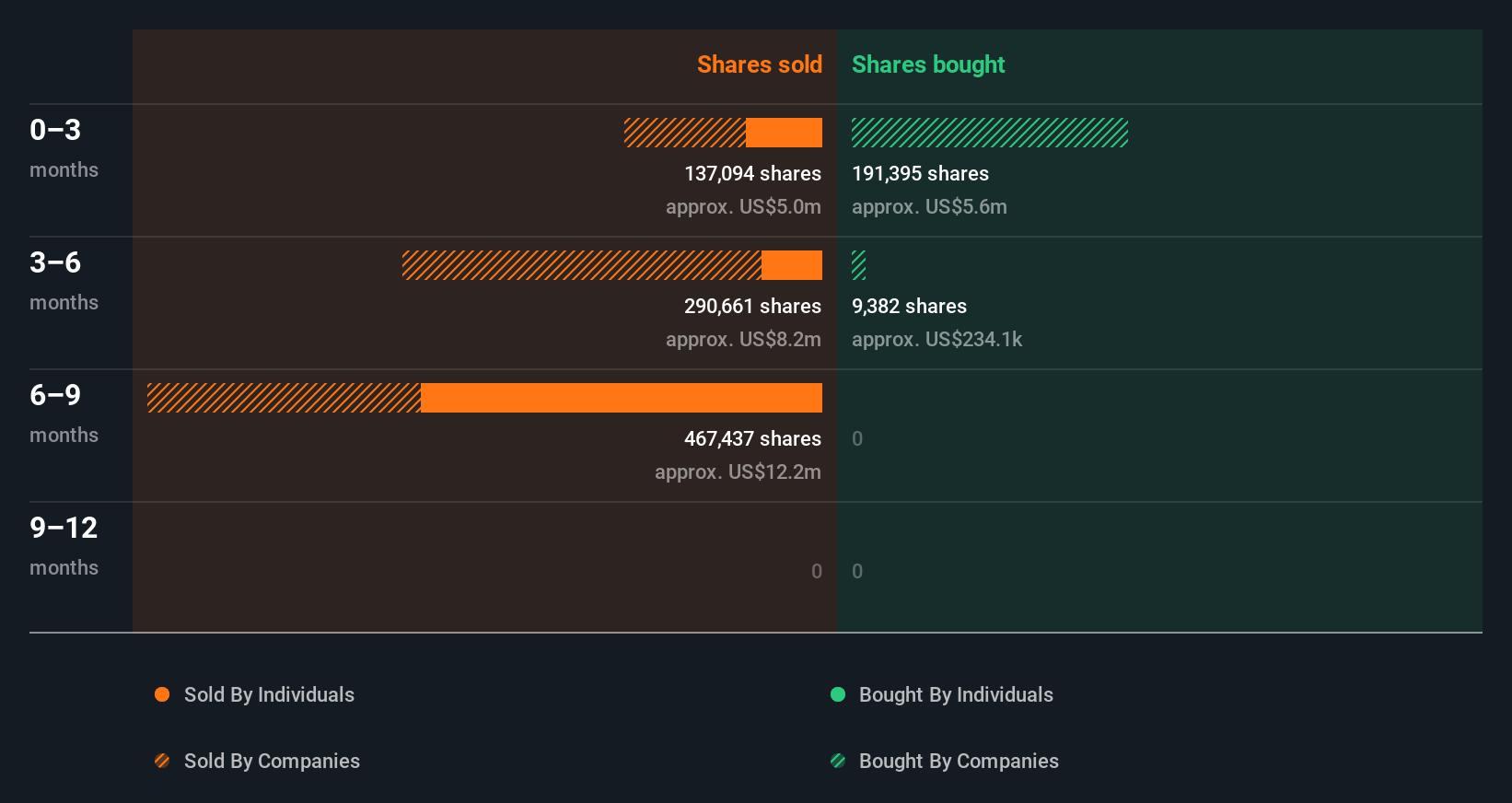The height and width of the screenshot is (803, 1512).
Task: Click the 290,661 shares value
Action: 752,306
